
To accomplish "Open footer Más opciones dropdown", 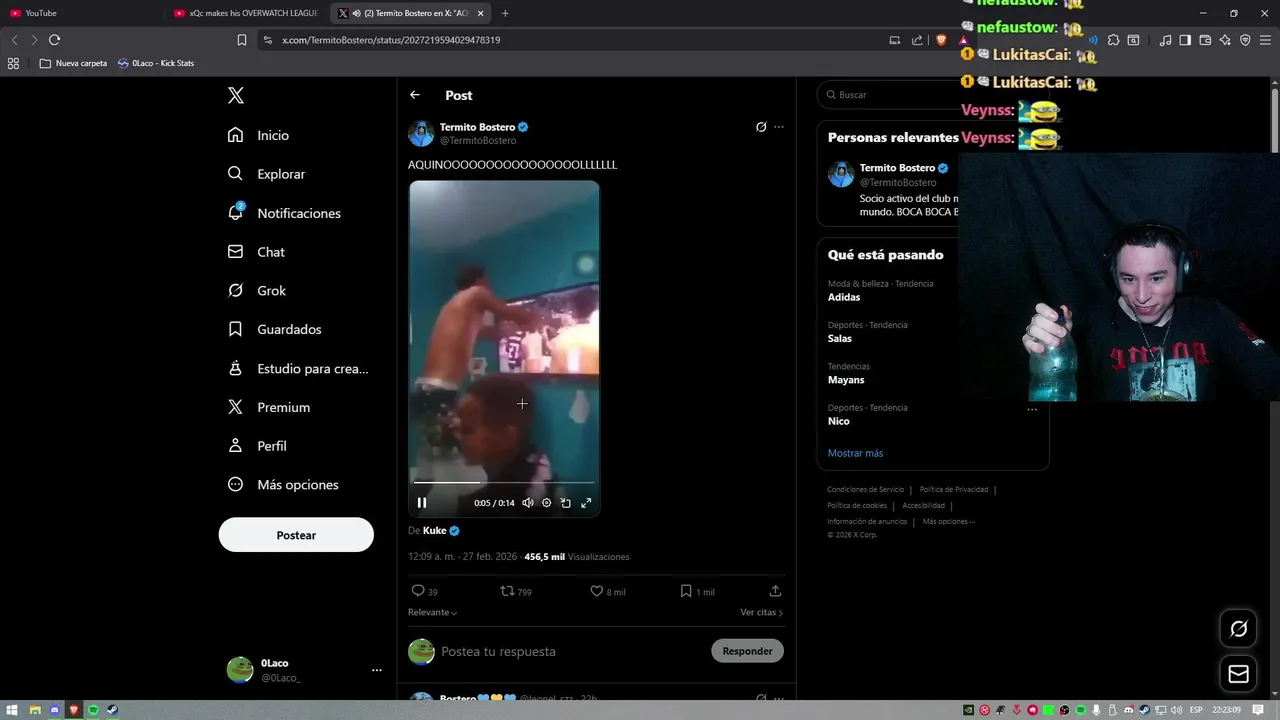I will tap(948, 522).
